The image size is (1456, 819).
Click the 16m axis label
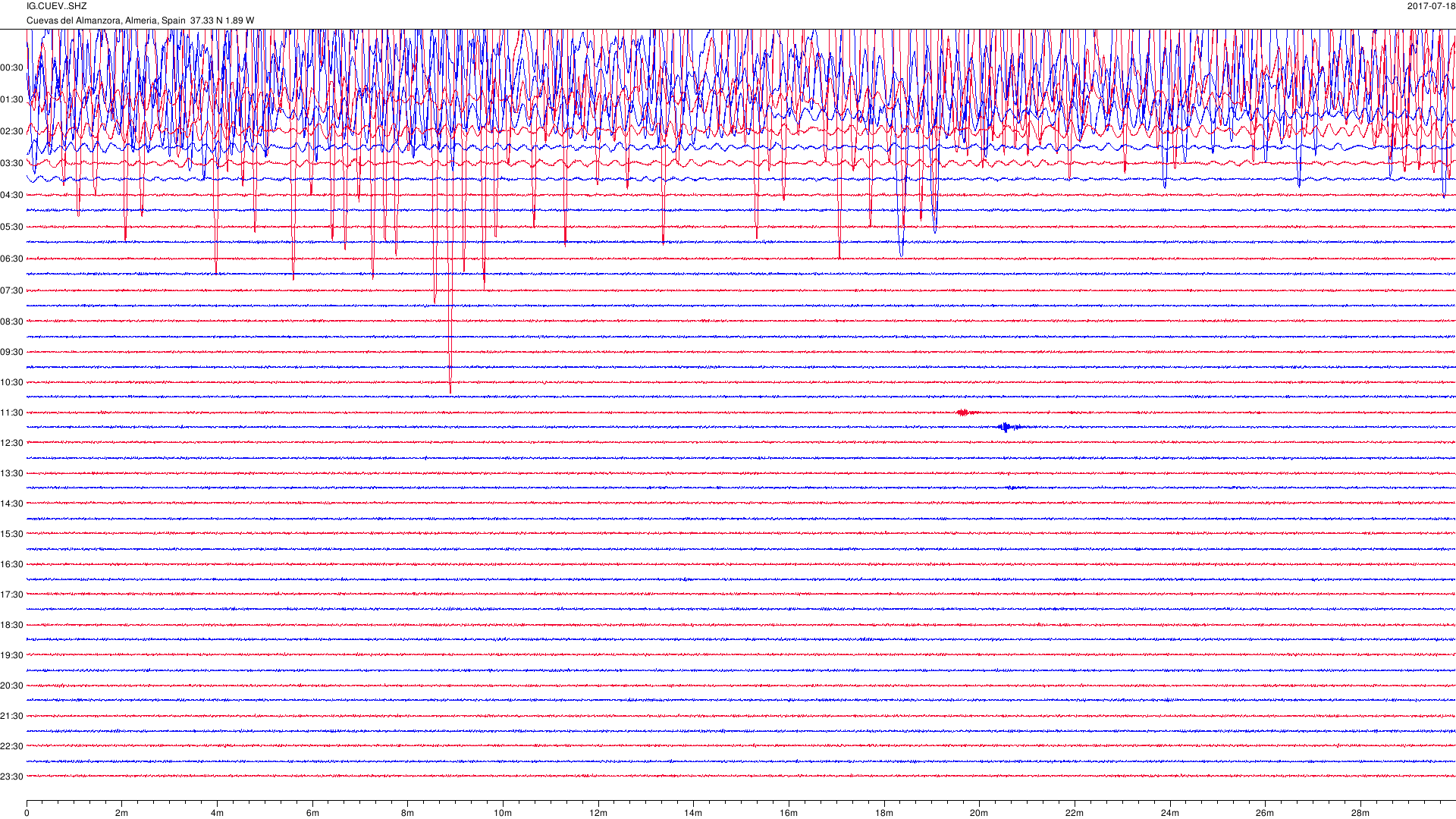[789, 814]
